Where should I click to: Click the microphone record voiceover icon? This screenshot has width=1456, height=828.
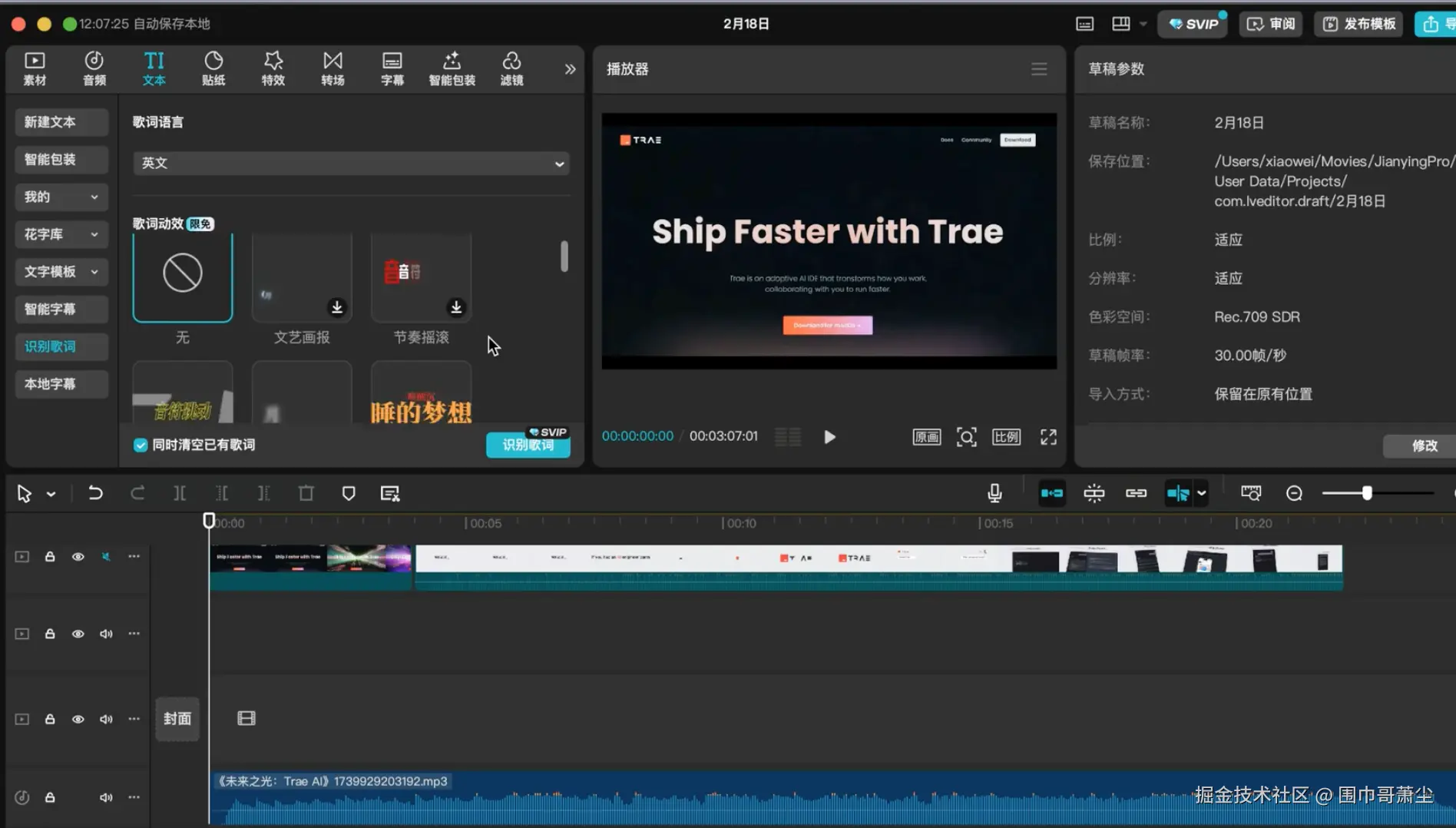[x=994, y=493]
